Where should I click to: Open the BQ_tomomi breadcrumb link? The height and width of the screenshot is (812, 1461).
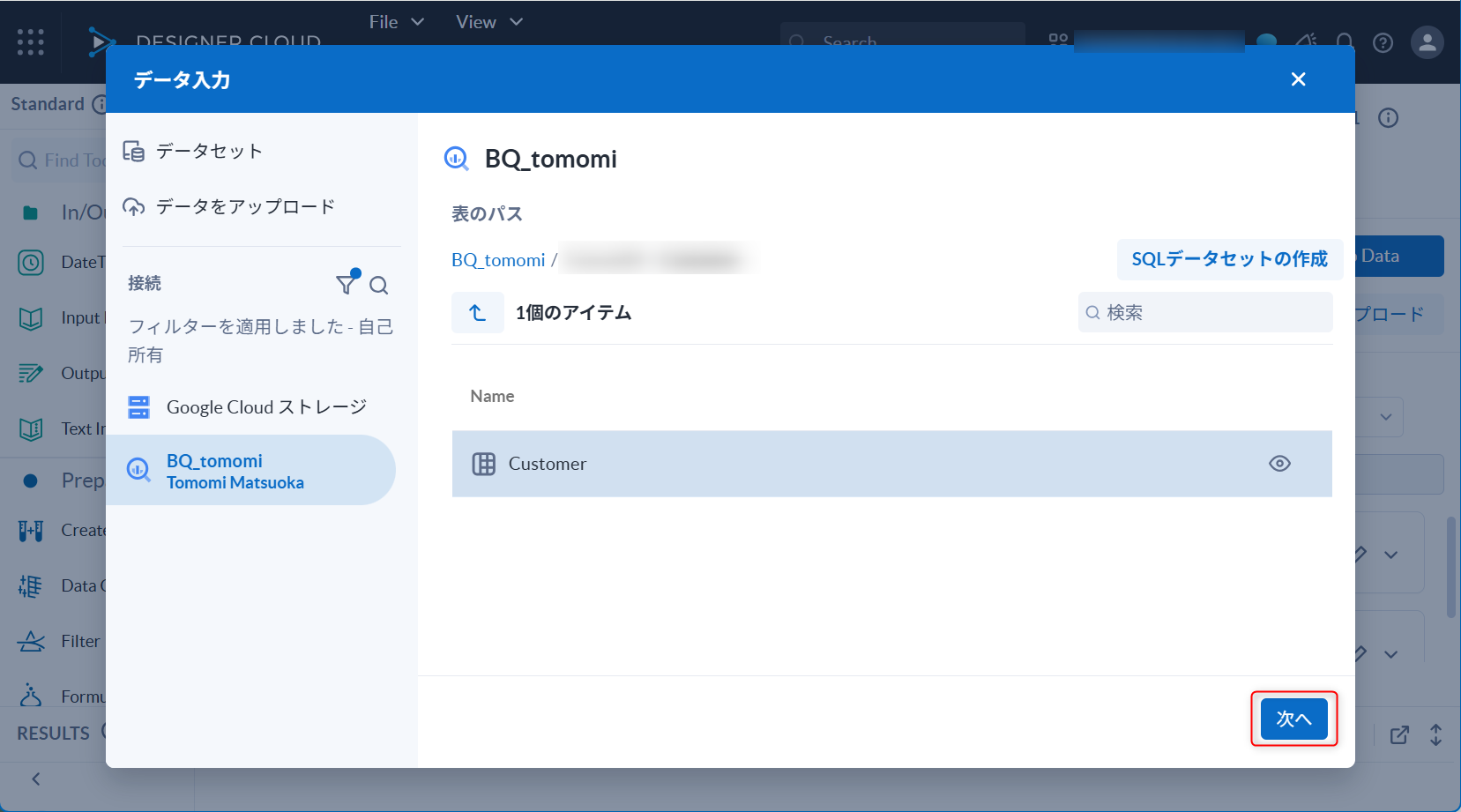[498, 259]
